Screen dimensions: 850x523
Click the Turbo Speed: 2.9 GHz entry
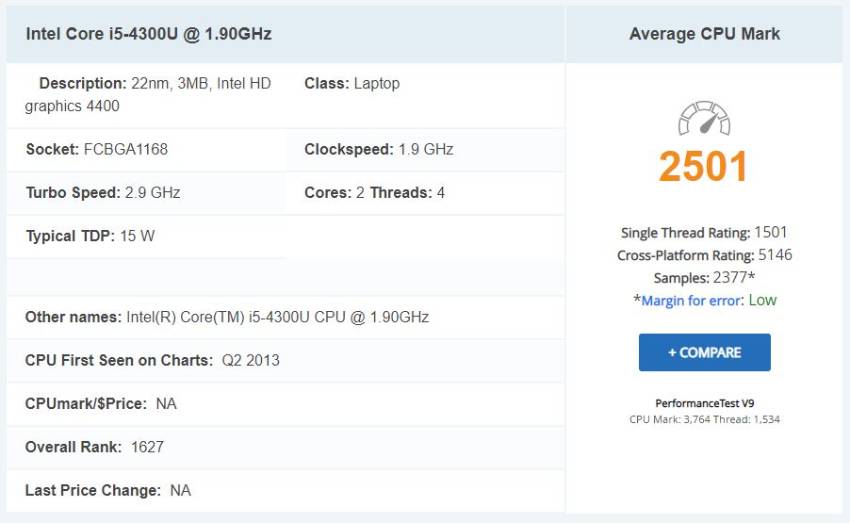tap(103, 192)
